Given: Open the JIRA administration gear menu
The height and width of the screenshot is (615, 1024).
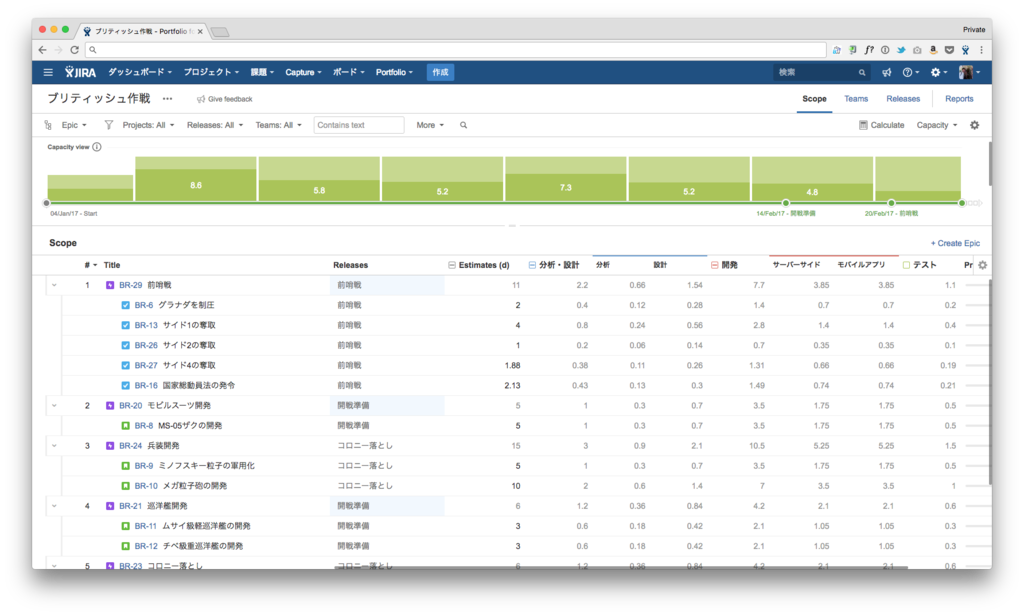Looking at the screenshot, I should click(x=938, y=72).
